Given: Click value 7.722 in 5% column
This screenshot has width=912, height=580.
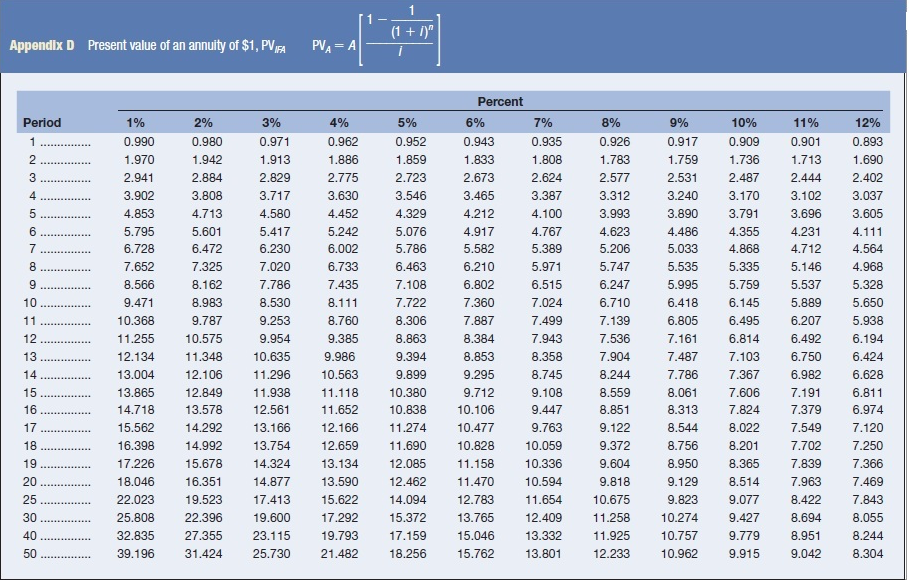Looking at the screenshot, I should click(411, 303).
